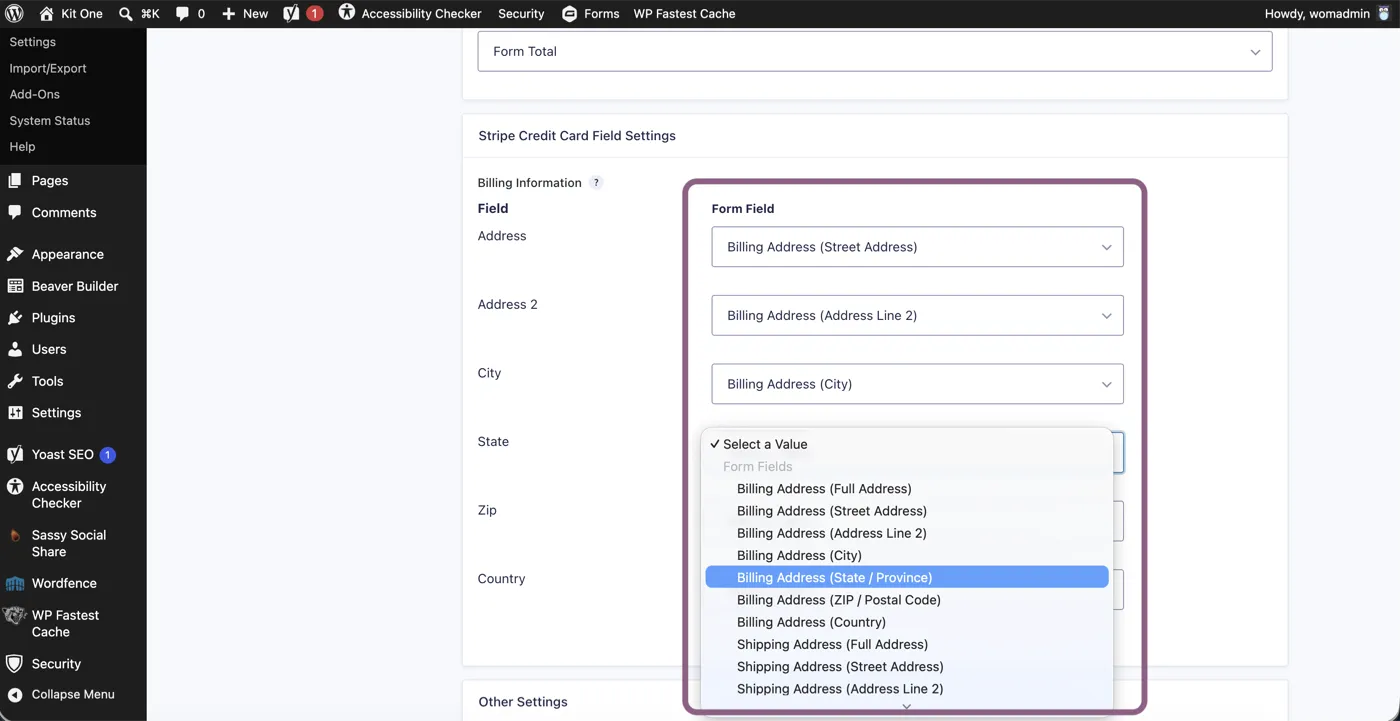Select Billing Address (Full Address) option
The height and width of the screenshot is (721, 1400).
tap(907, 489)
